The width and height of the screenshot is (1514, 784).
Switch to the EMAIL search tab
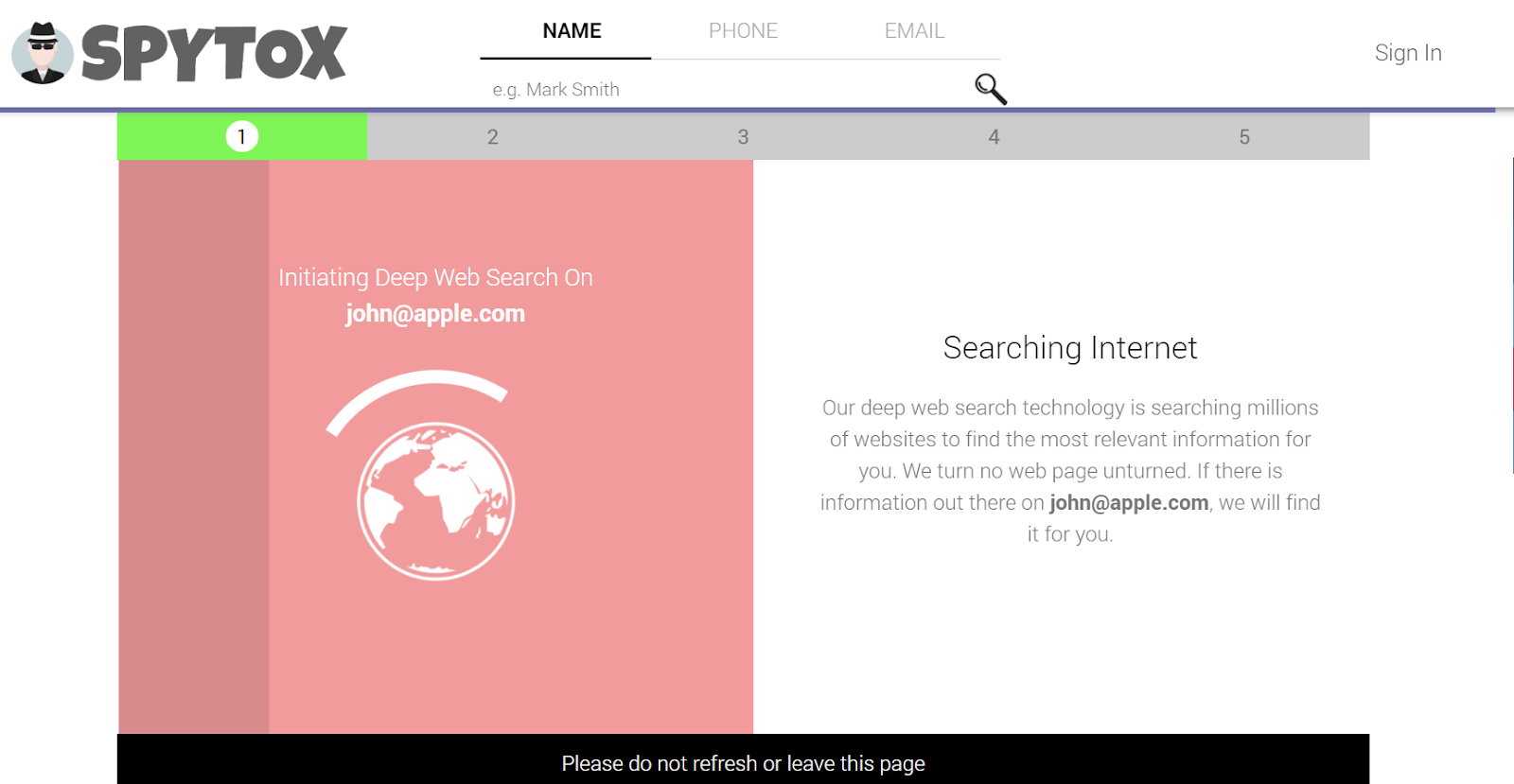914,31
